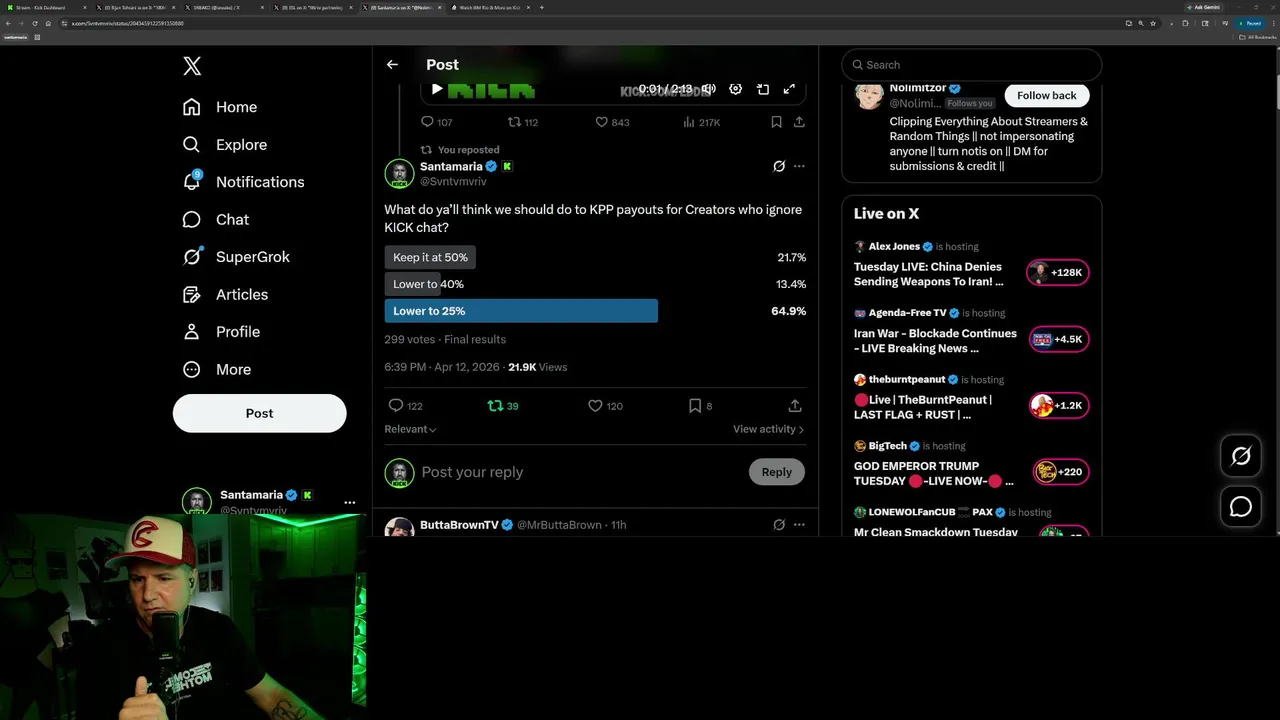Image resolution: width=1280 pixels, height=720 pixels.
Task: Click the post timestamp 6:39 PM Apr 12, 2026
Action: click(x=441, y=367)
